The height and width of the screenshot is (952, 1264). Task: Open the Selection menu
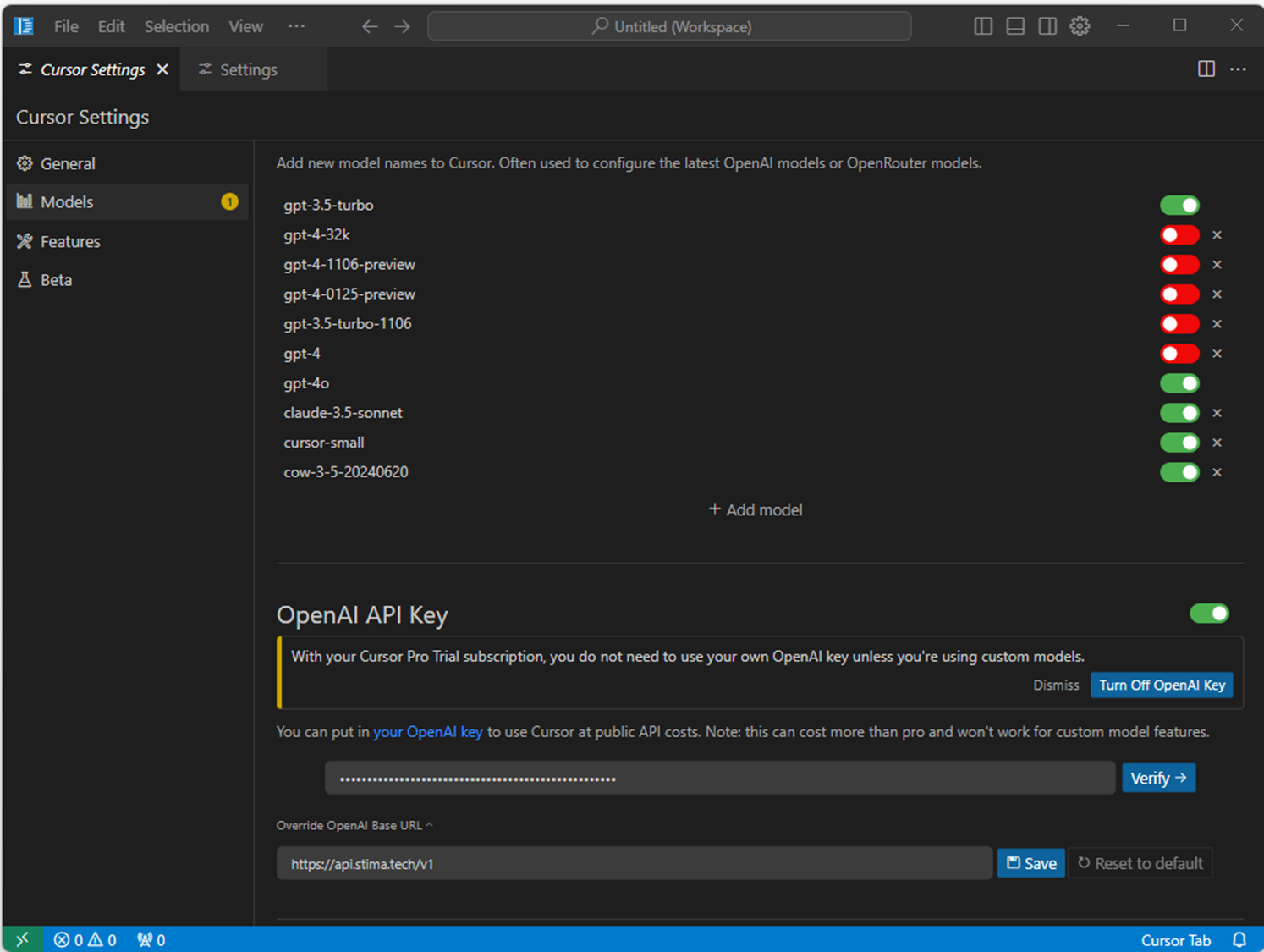point(176,26)
